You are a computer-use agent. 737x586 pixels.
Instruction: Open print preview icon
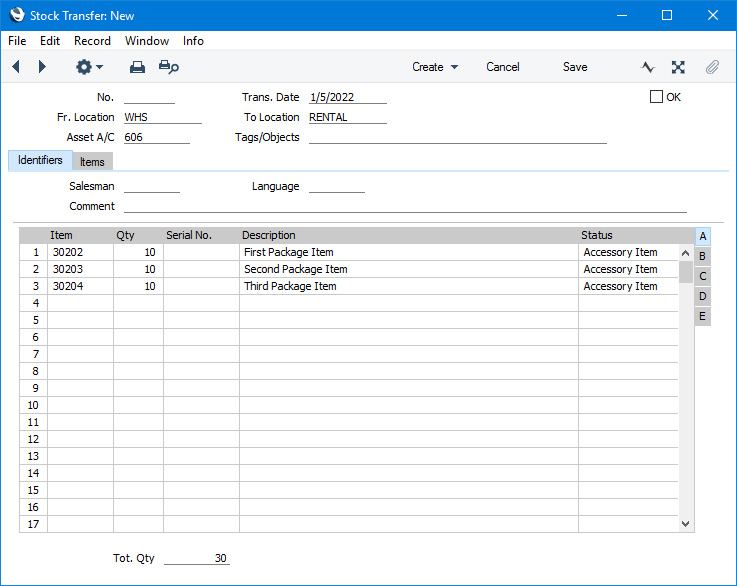coord(169,67)
